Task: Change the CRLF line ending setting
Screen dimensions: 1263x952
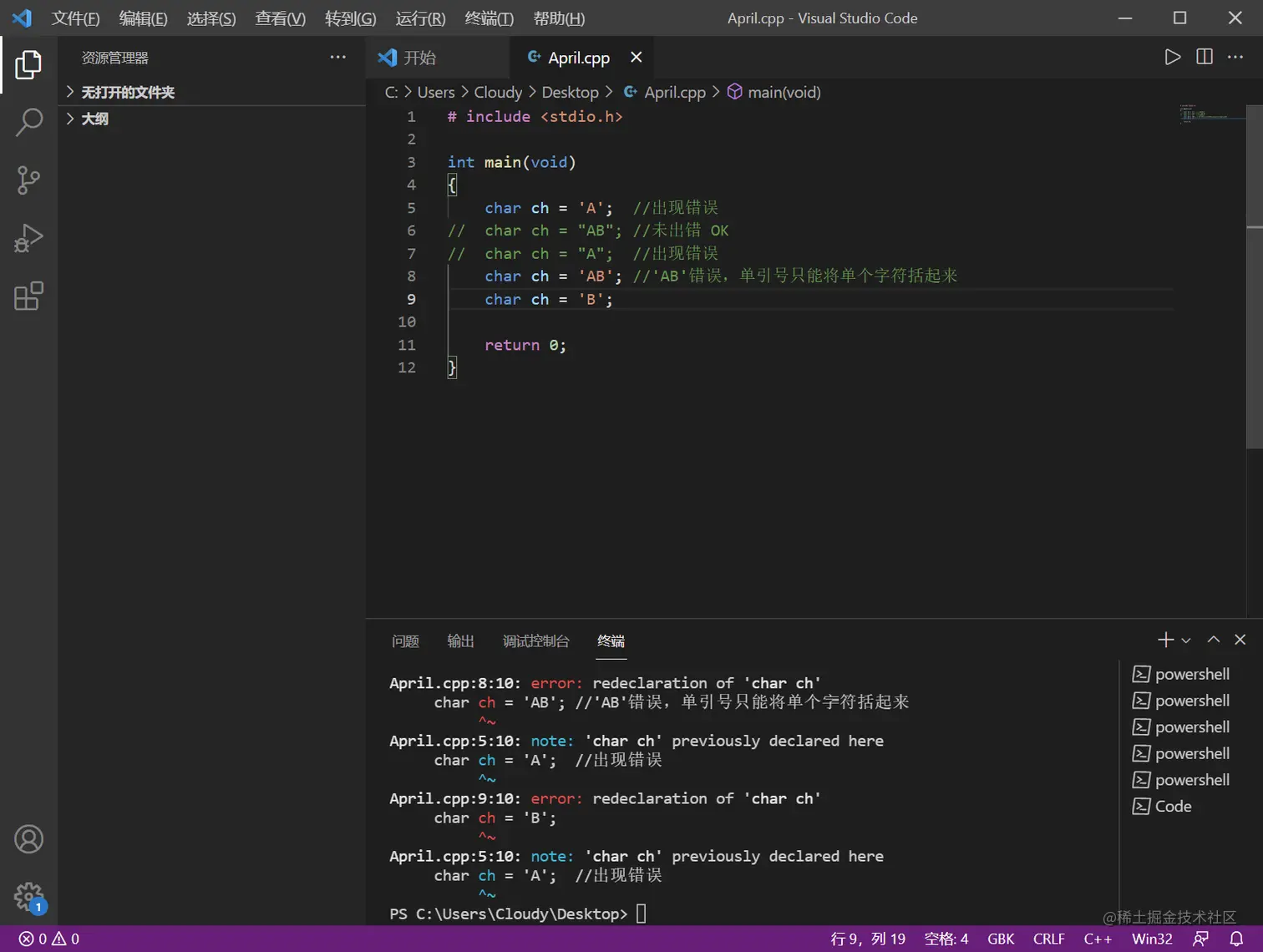Action: pos(1048,939)
